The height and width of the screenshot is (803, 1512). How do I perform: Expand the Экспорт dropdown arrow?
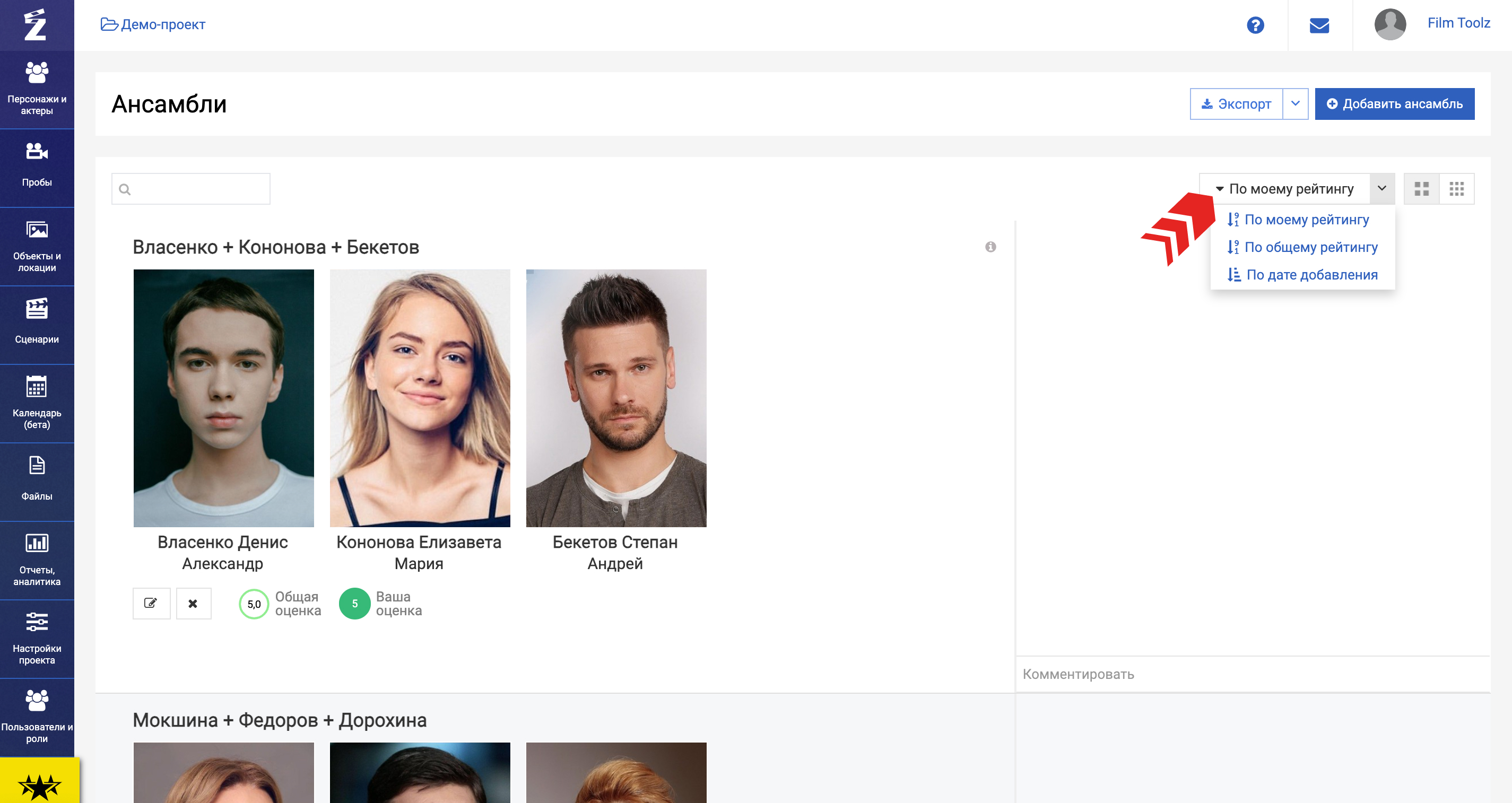(1295, 103)
